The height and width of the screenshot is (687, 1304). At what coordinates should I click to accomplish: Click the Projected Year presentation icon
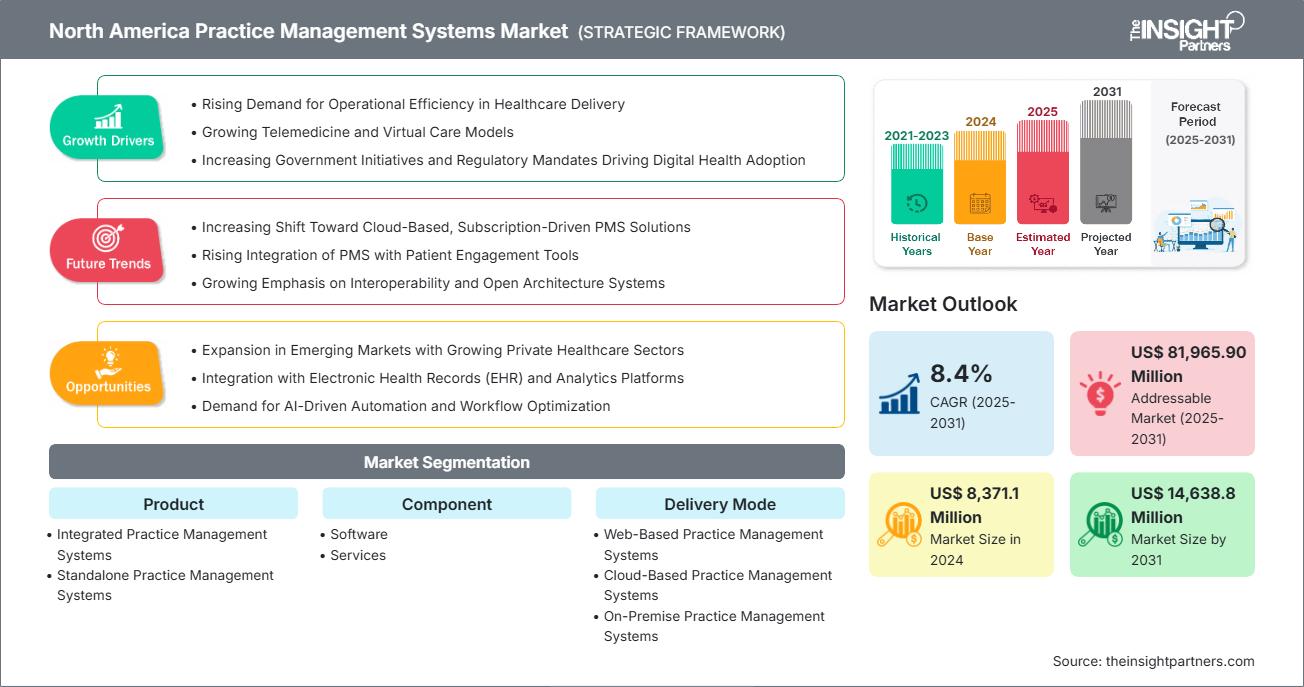point(1106,203)
